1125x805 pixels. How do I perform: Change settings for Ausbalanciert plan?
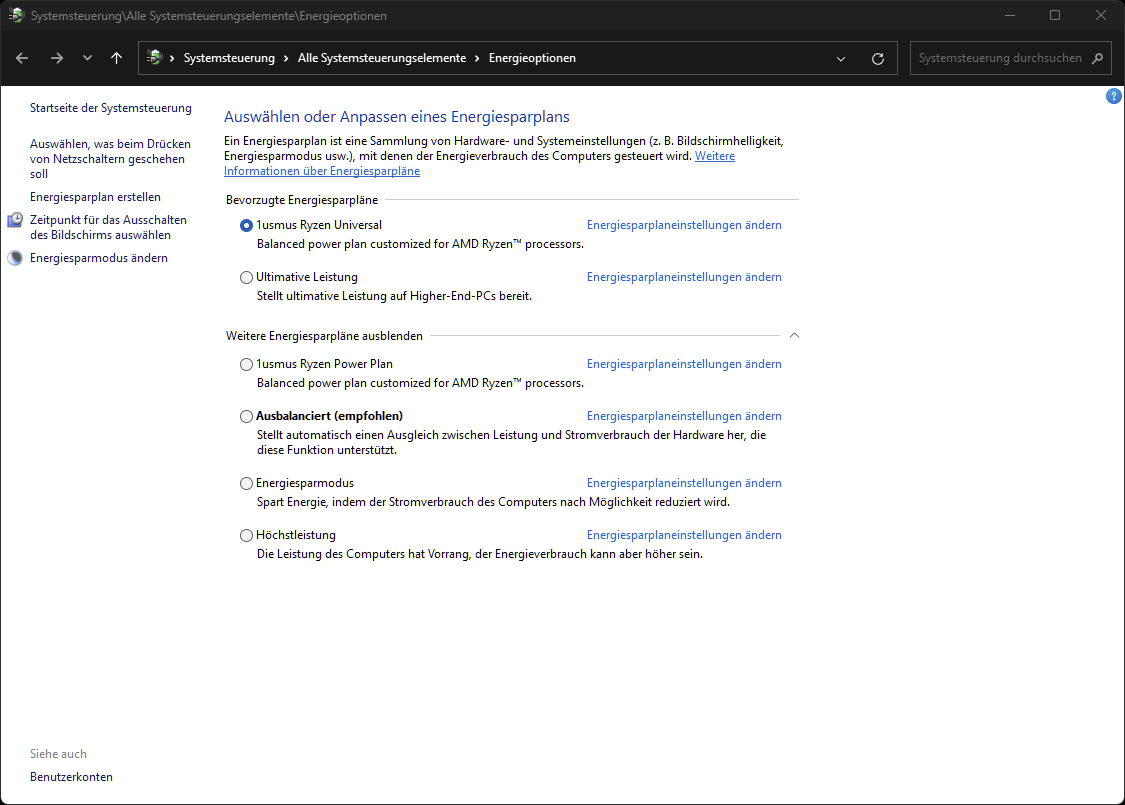[x=684, y=415]
